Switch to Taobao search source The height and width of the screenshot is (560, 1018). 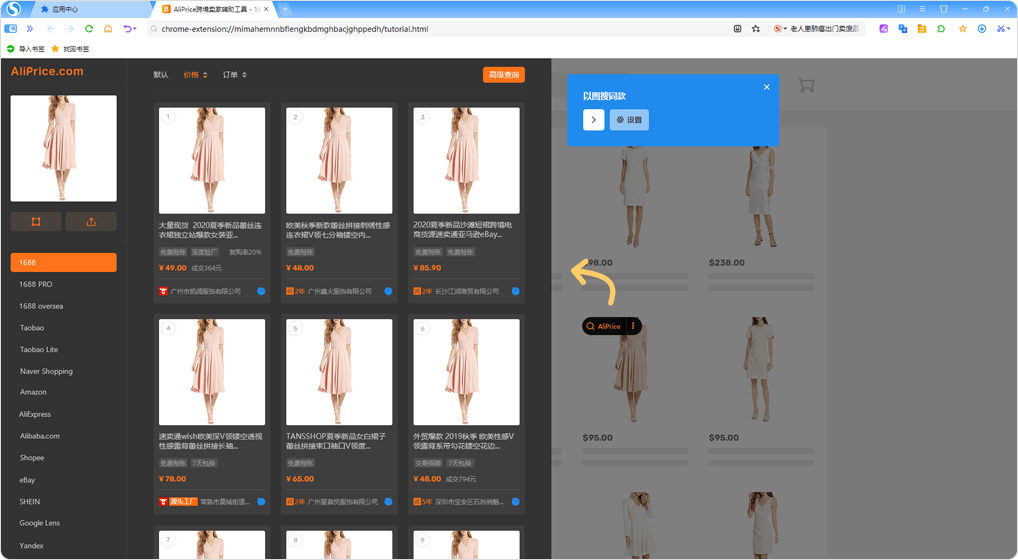click(32, 328)
